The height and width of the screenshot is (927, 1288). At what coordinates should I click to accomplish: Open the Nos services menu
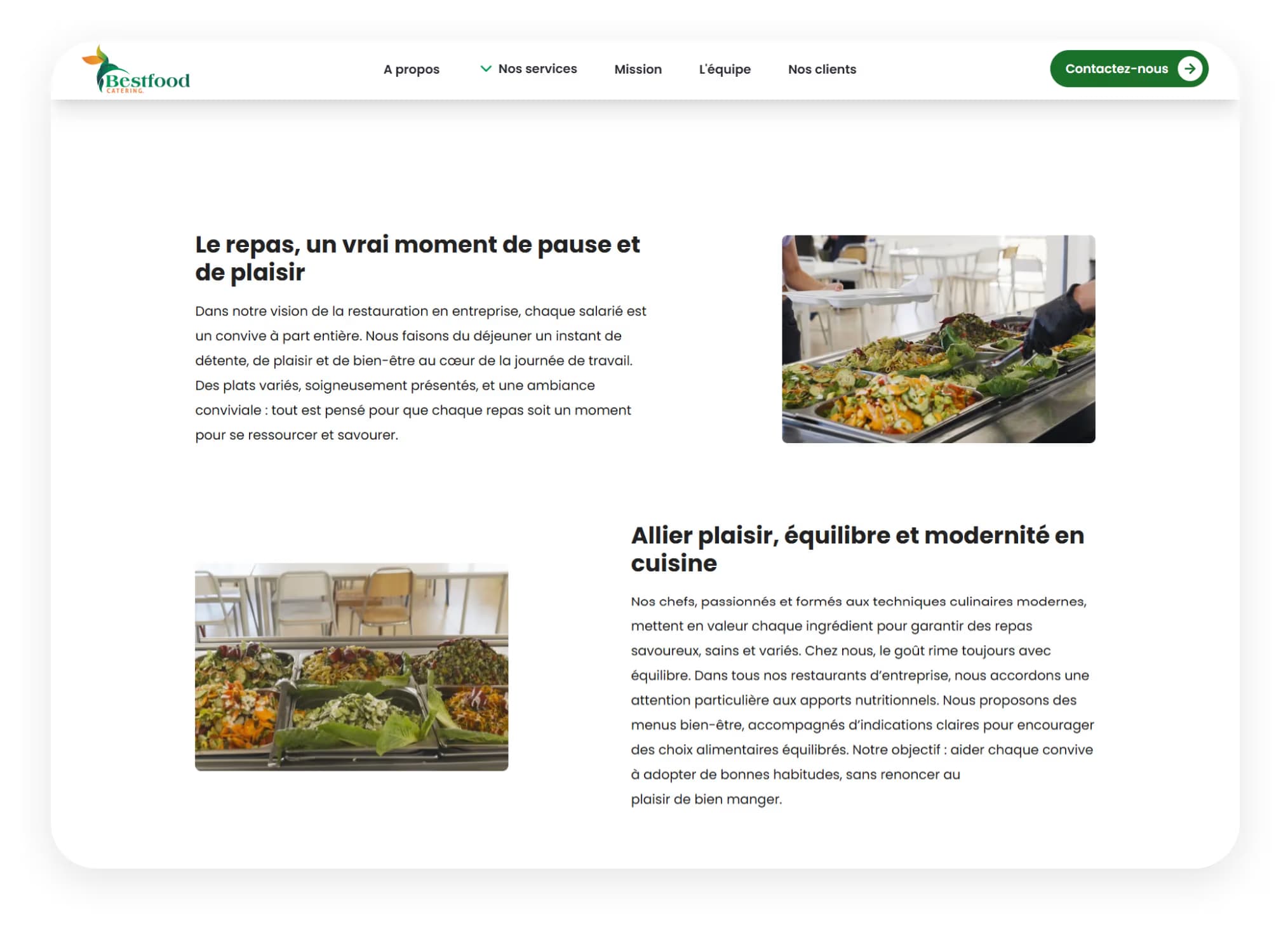tap(537, 69)
